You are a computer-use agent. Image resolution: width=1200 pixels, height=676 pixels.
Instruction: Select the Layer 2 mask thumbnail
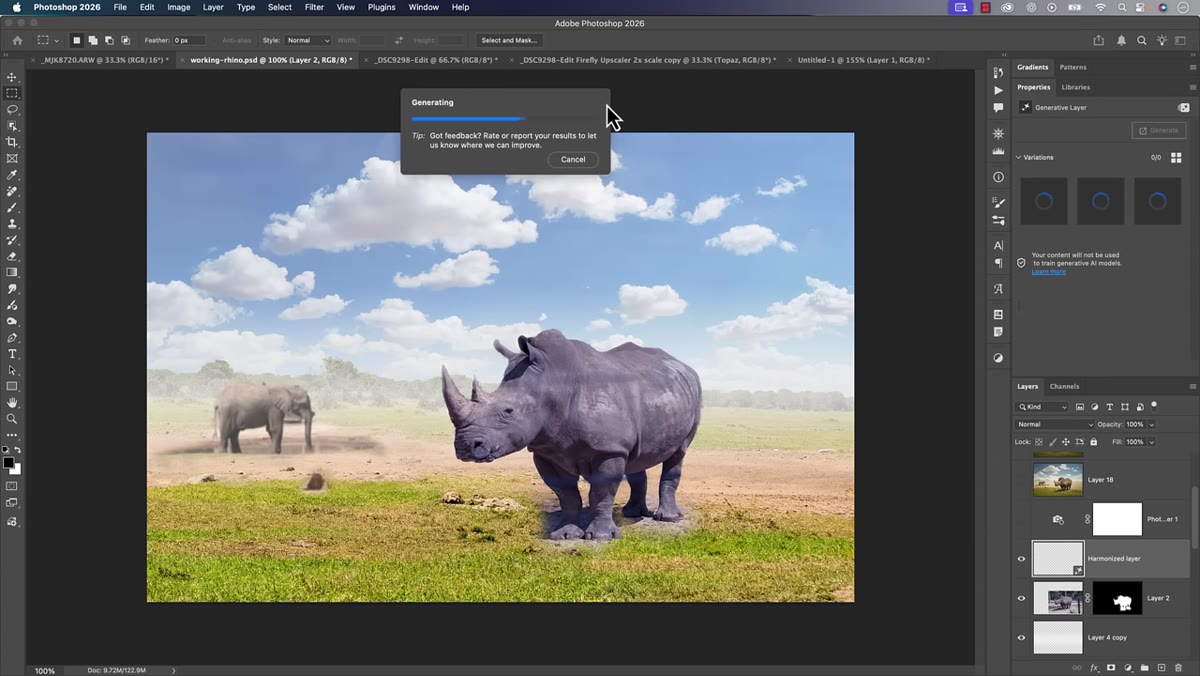tap(1118, 598)
